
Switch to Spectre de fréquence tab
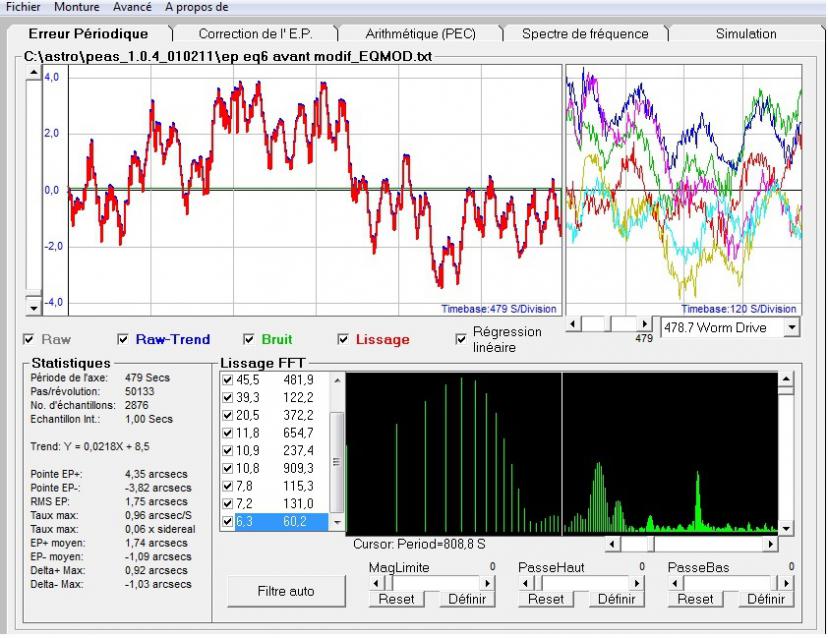585,34
